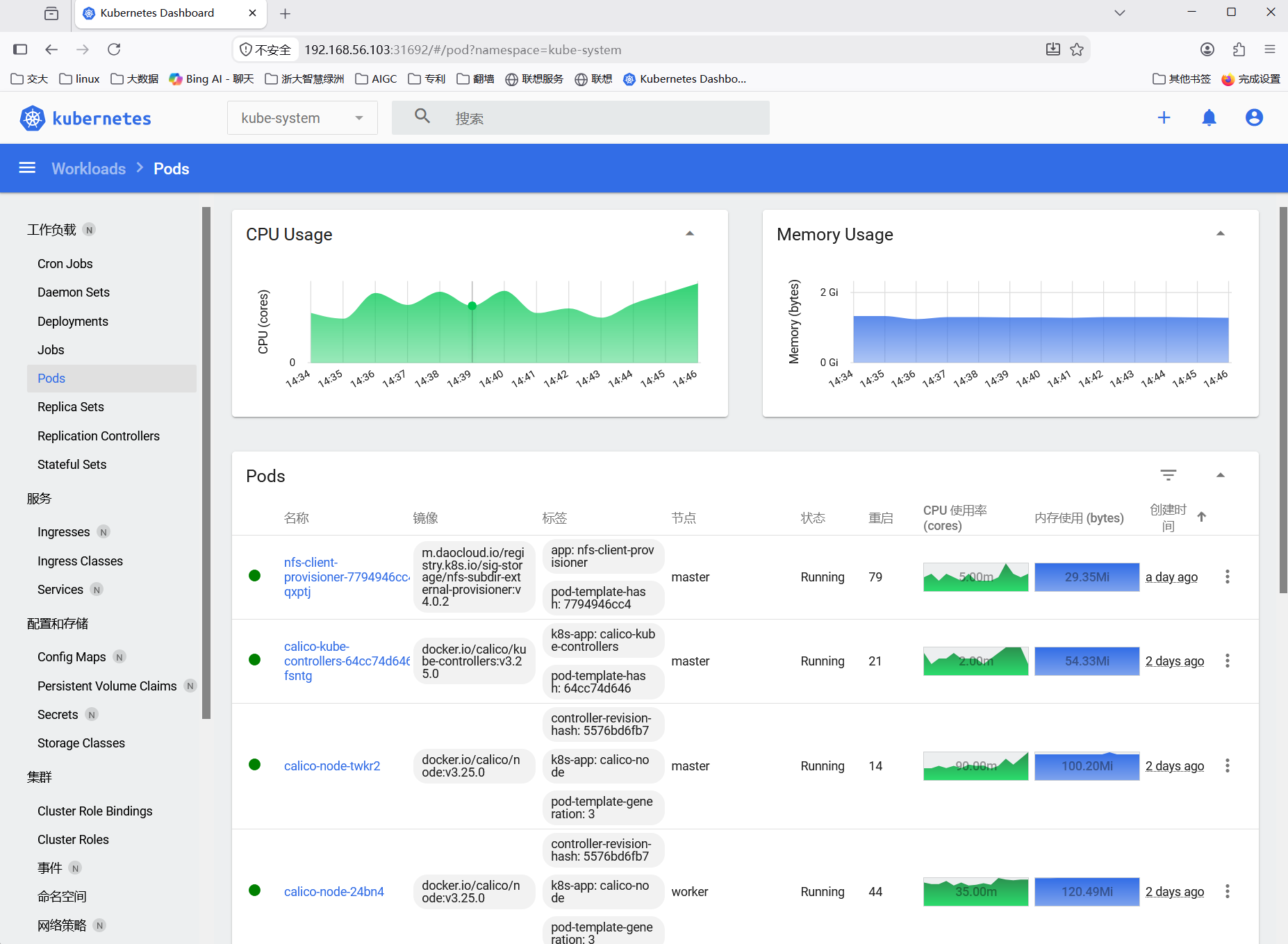The image size is (1288, 944).
Task: Click the browser reload button
Action: [114, 49]
